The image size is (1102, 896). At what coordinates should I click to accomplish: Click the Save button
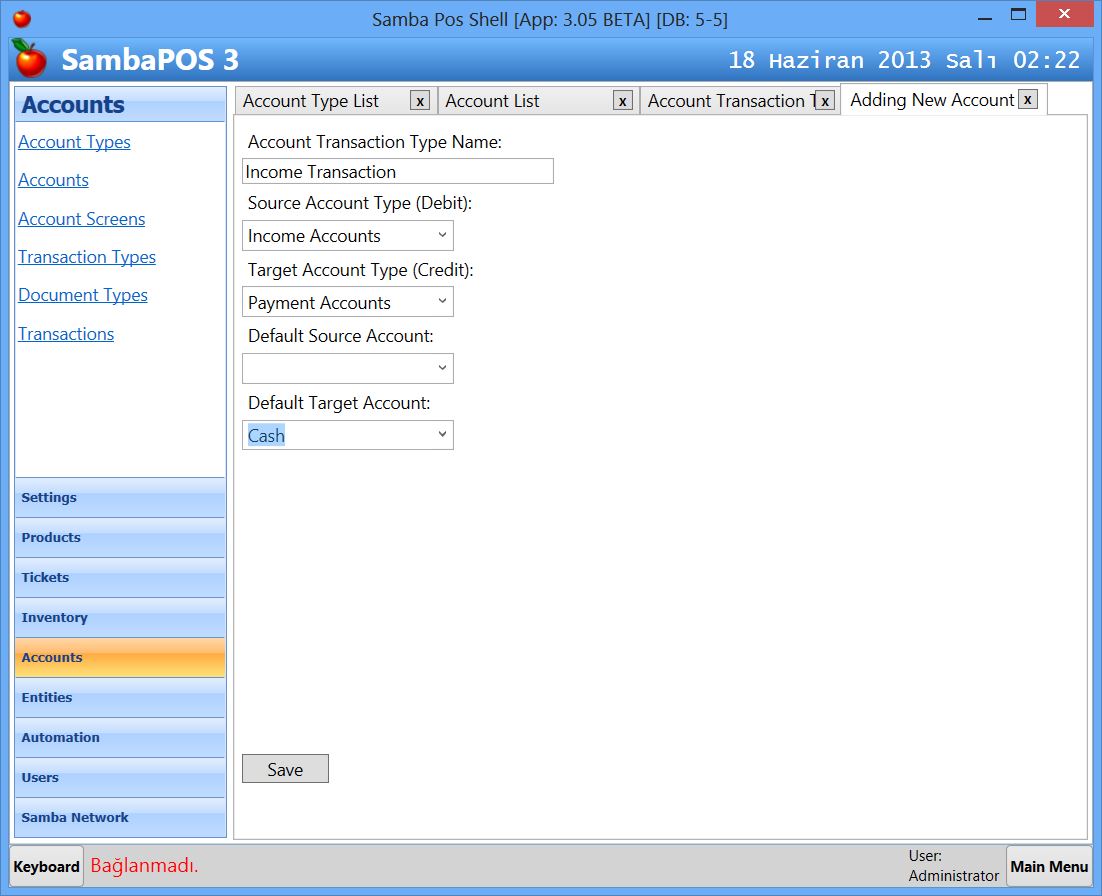(x=285, y=768)
